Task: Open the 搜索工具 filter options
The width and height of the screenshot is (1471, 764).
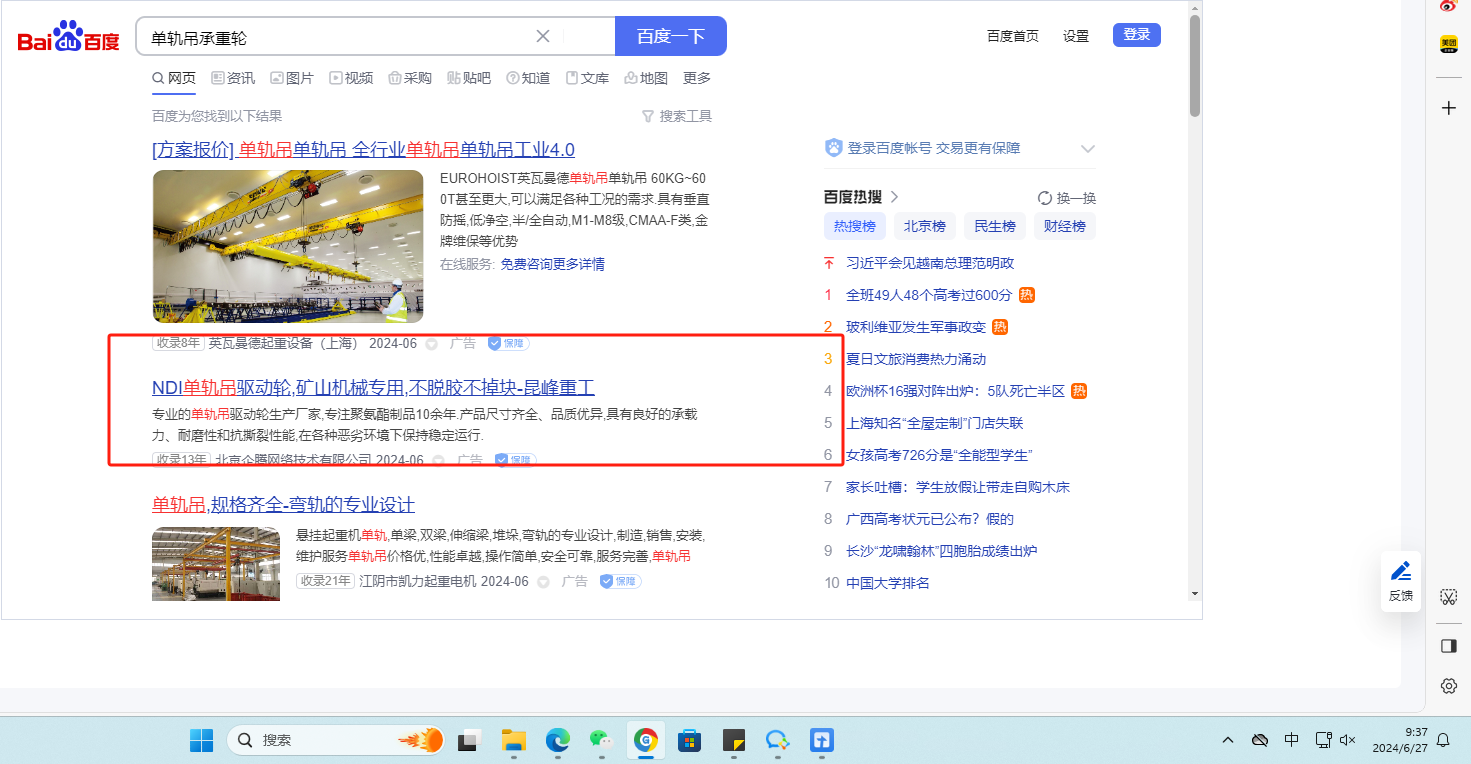Action: pos(677,116)
